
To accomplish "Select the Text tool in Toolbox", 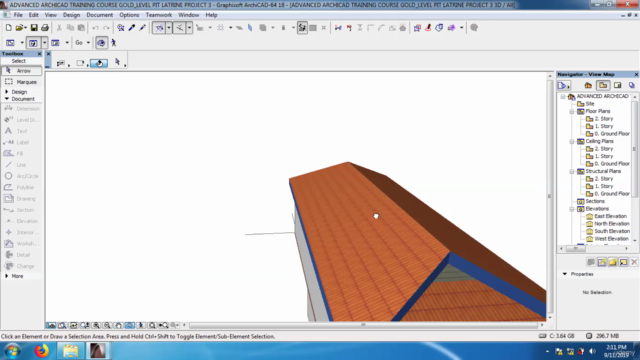I will [x=22, y=131].
